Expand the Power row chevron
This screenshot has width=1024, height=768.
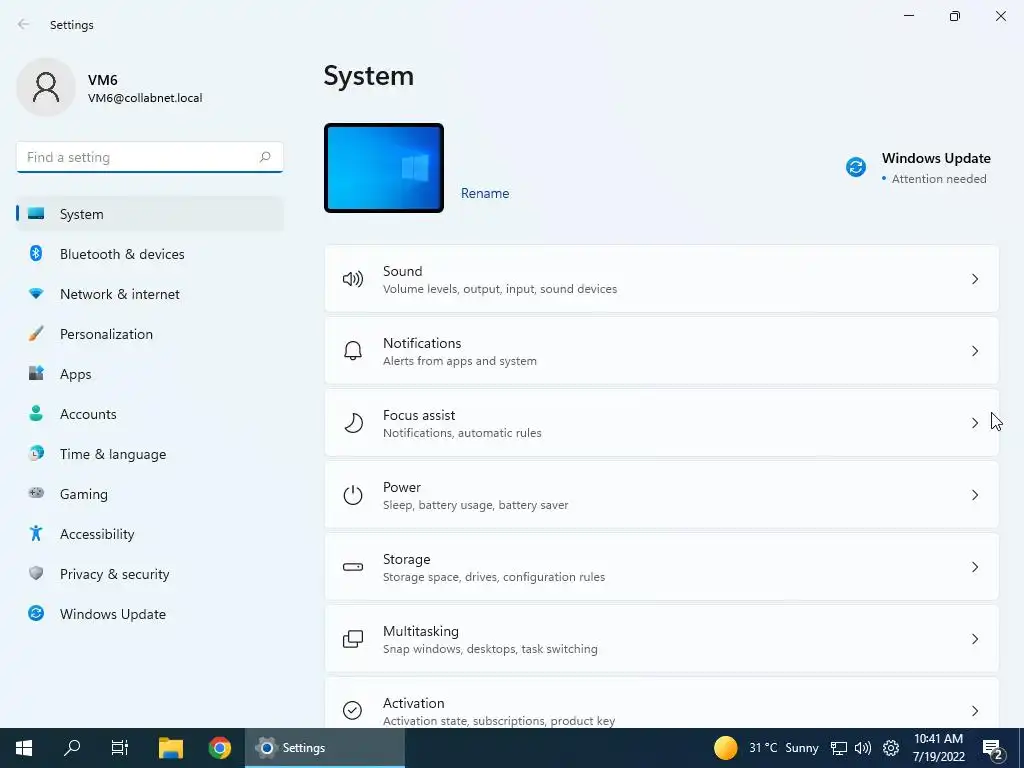[974, 495]
